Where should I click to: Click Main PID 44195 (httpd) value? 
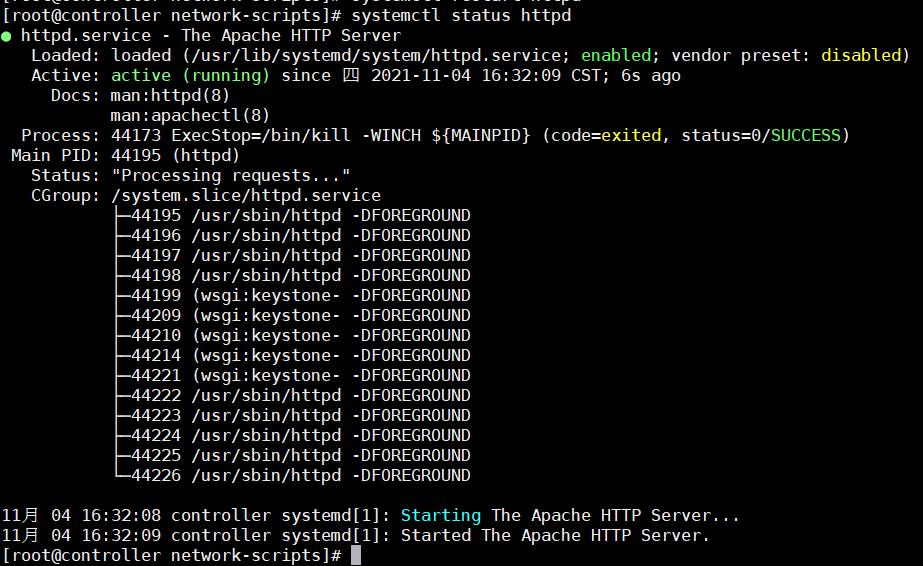click(175, 155)
